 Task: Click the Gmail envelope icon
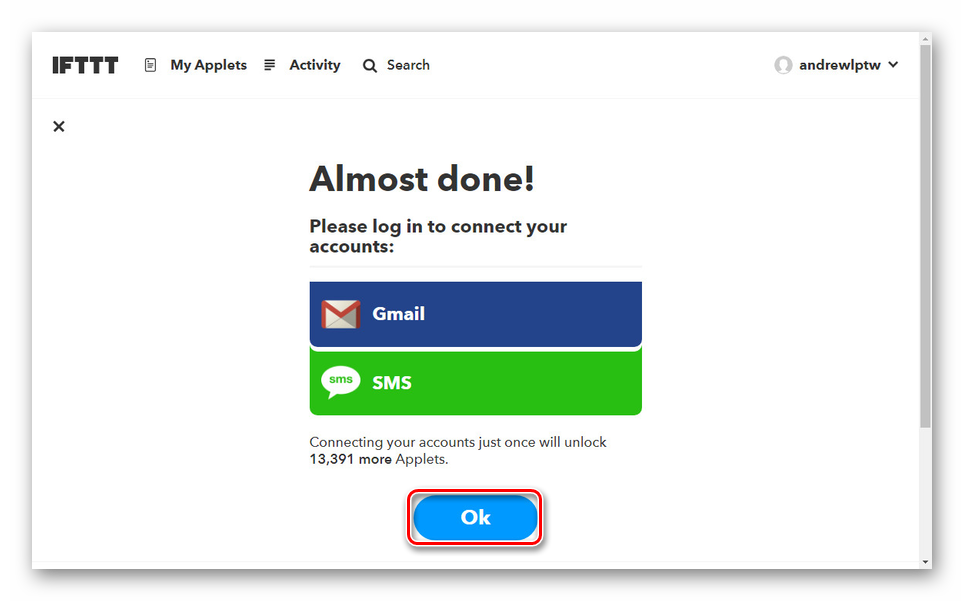pyautogui.click(x=341, y=314)
